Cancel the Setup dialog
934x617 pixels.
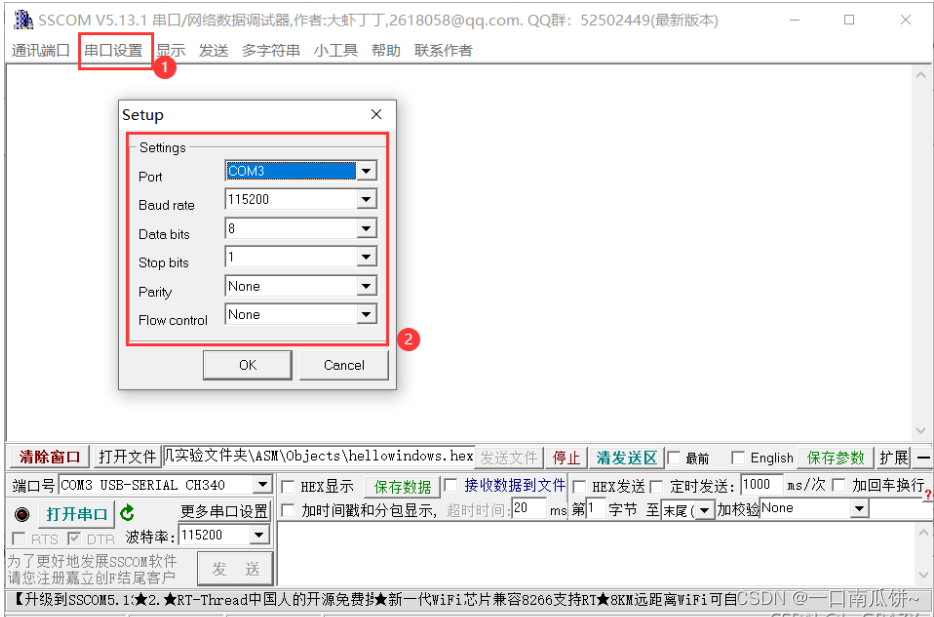[x=344, y=365]
